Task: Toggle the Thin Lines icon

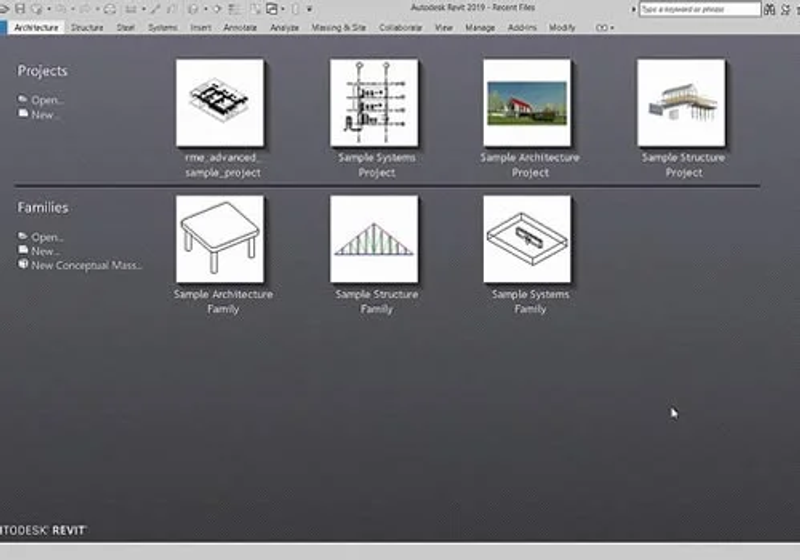Action: point(235,9)
